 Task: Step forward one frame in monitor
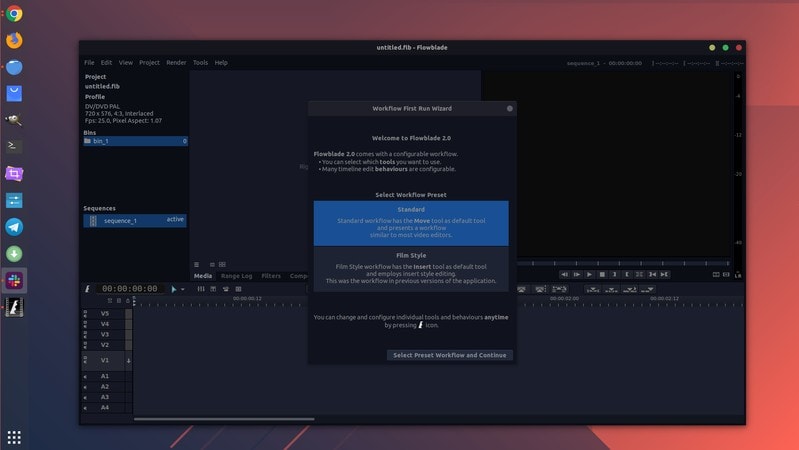pyautogui.click(x=577, y=274)
